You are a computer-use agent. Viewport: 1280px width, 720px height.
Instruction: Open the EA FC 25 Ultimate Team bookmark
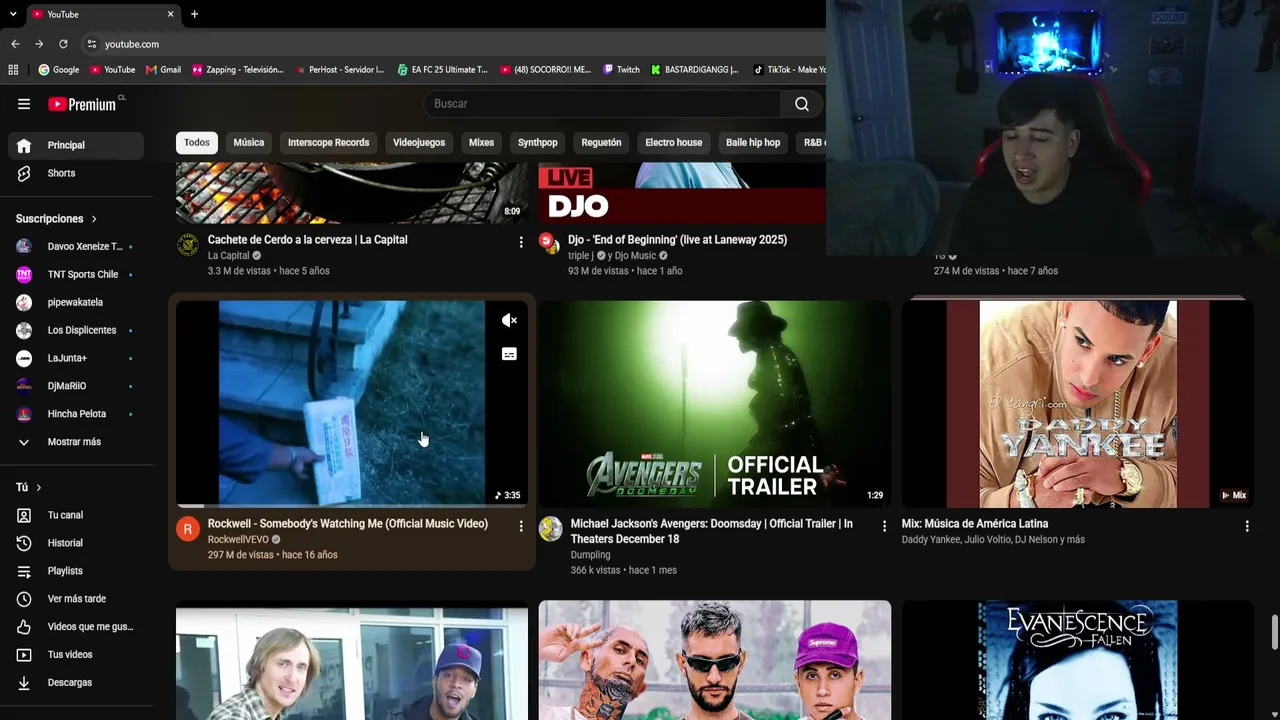[x=443, y=70]
